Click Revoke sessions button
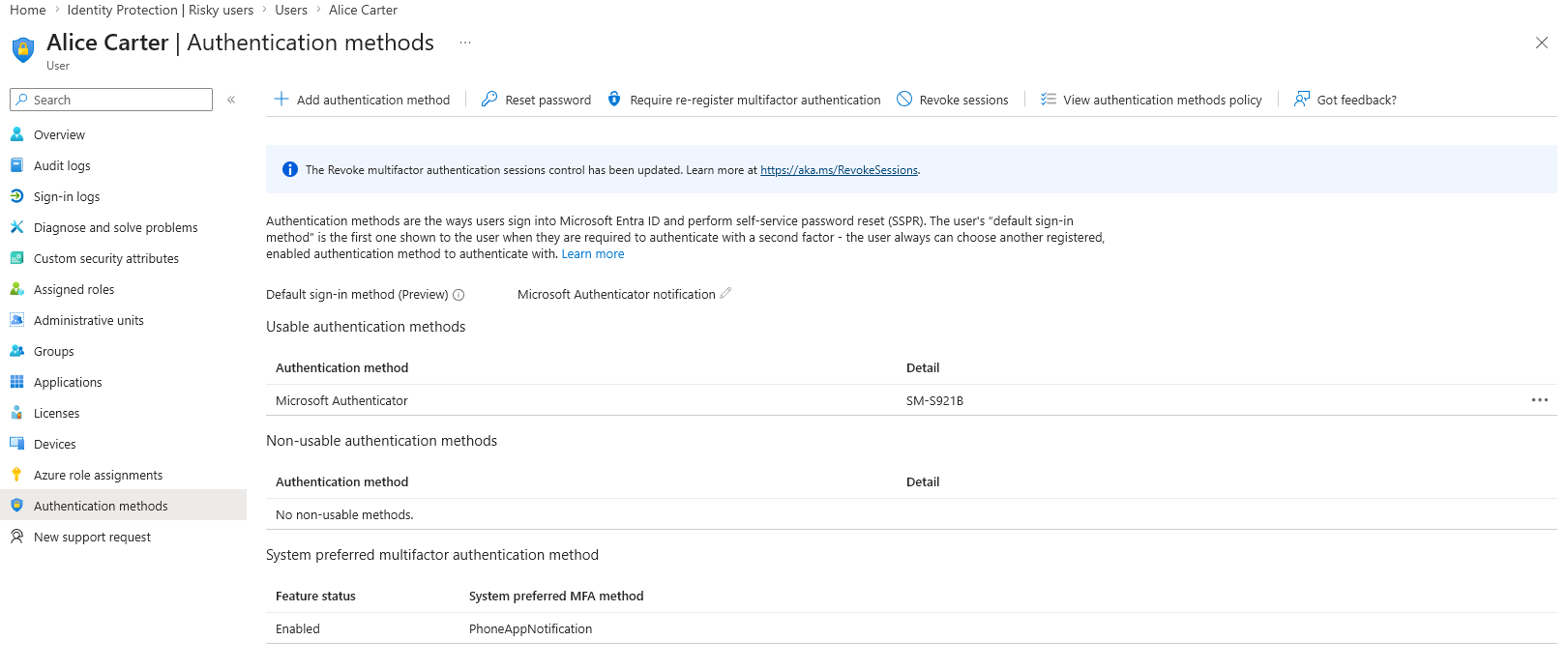Image resolution: width=1568 pixels, height=670 pixels. pyautogui.click(x=953, y=100)
